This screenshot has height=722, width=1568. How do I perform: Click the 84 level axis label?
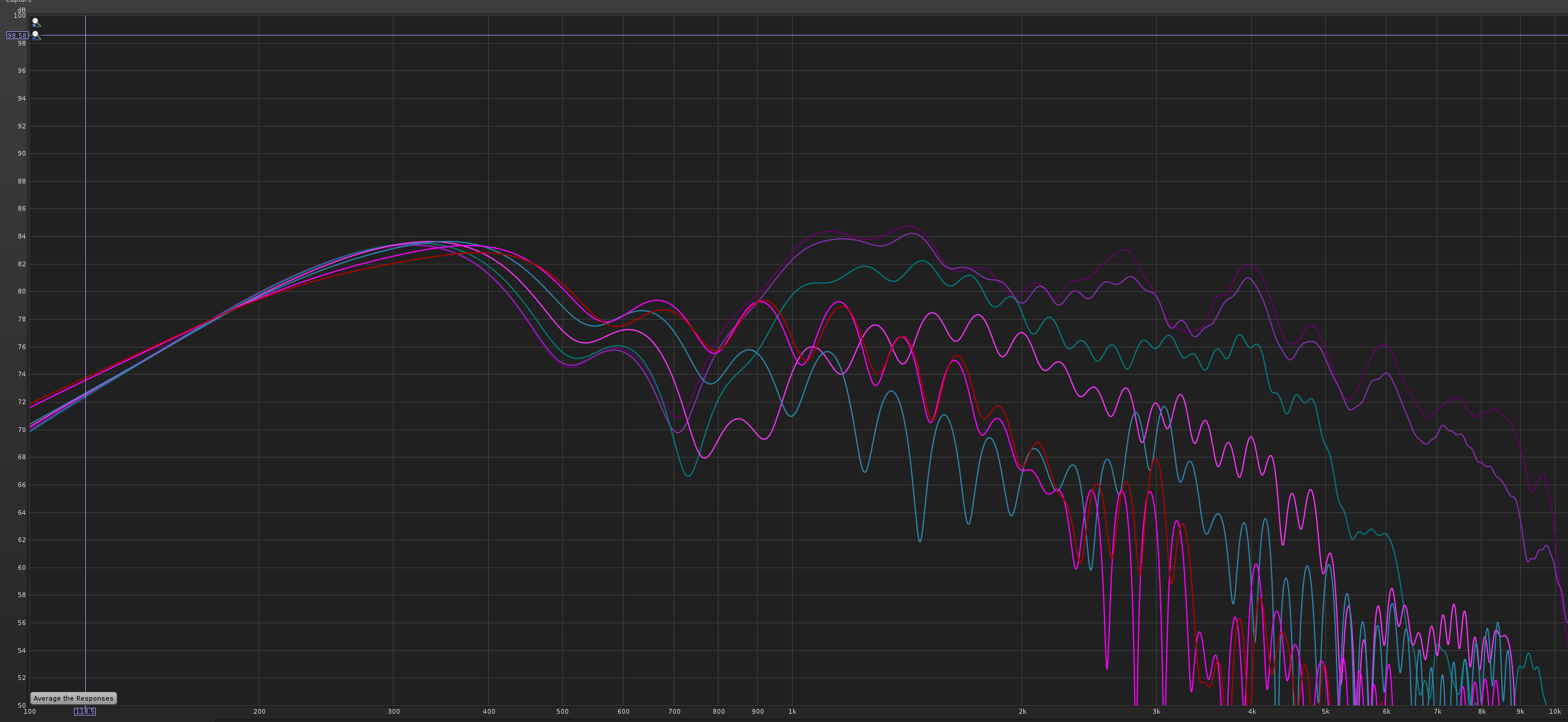22,236
